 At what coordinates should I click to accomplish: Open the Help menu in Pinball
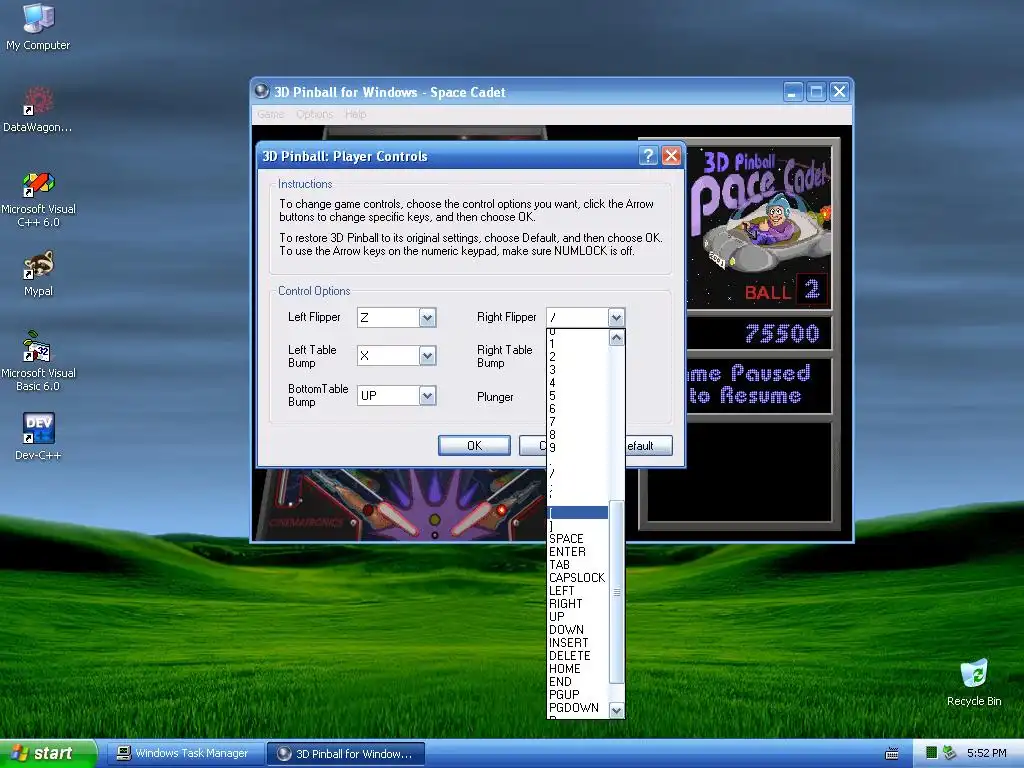[x=355, y=114]
